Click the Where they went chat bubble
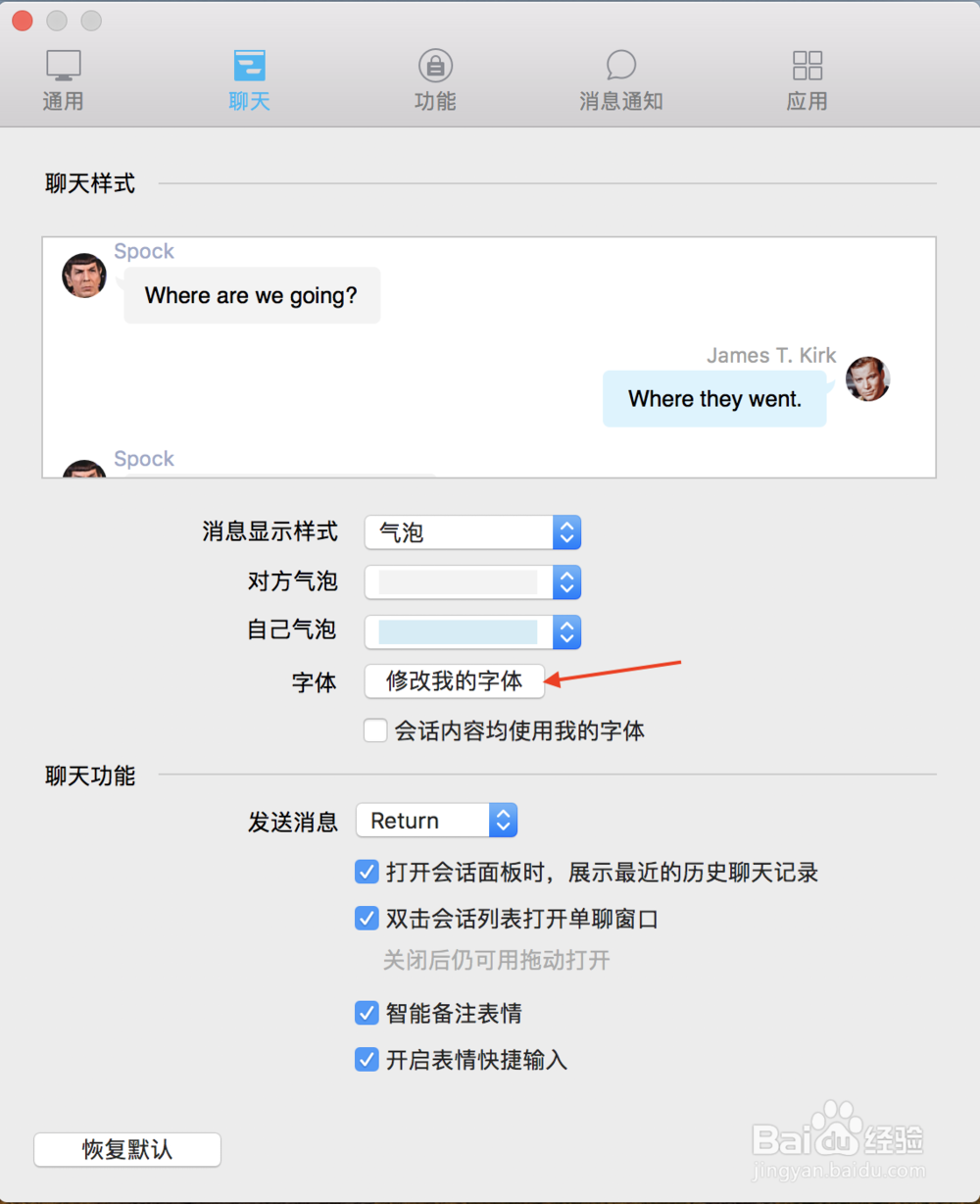The image size is (980, 1204). pos(714,399)
